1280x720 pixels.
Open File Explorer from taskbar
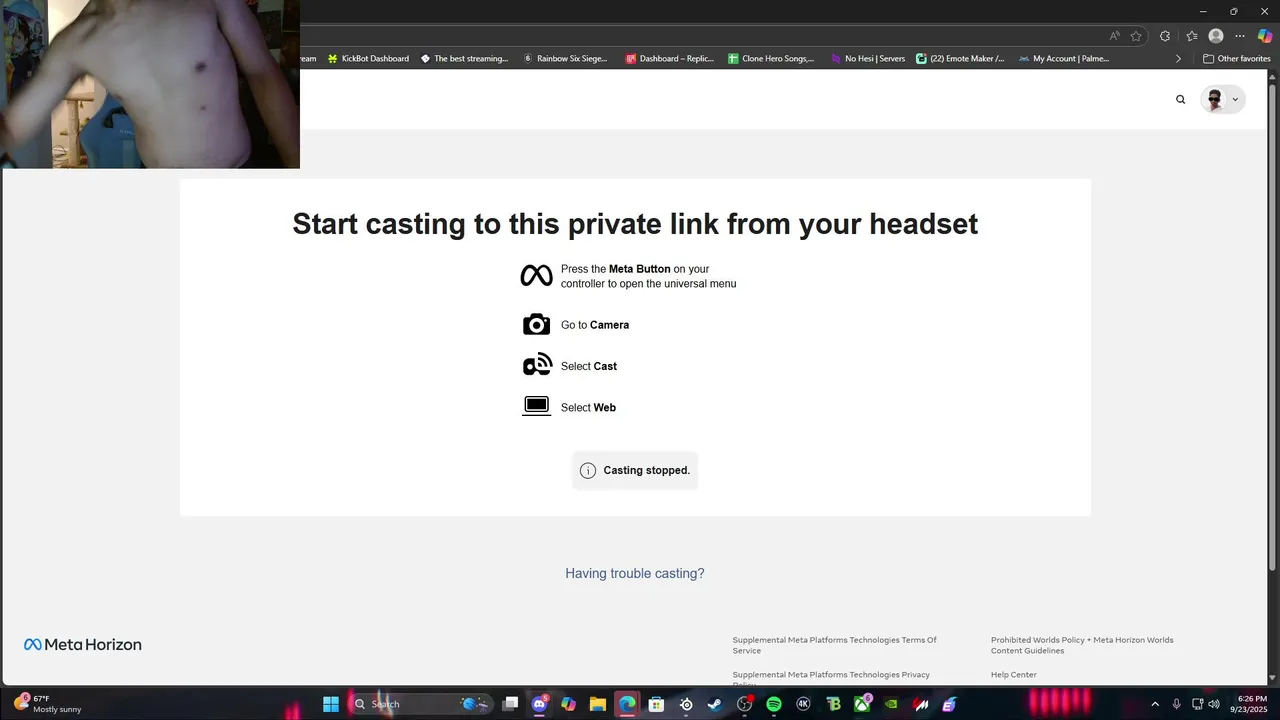pos(598,704)
